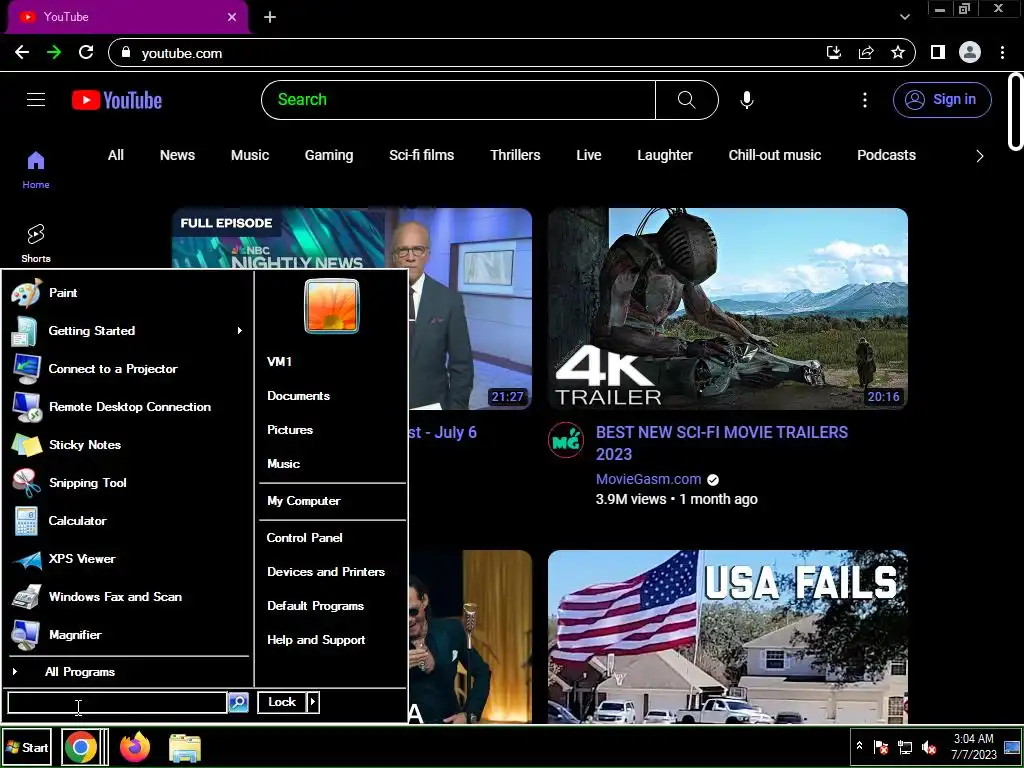Select the All category chip
Image resolution: width=1024 pixels, height=768 pixels.
click(x=116, y=155)
